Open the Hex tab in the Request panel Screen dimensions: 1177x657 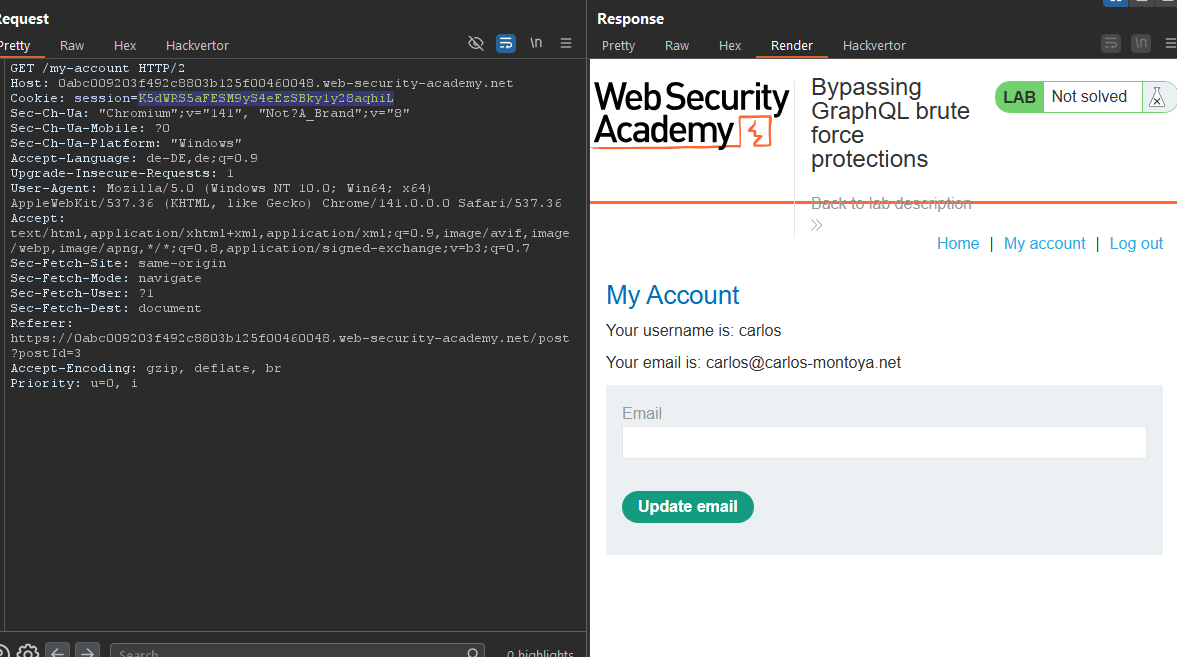coord(125,45)
